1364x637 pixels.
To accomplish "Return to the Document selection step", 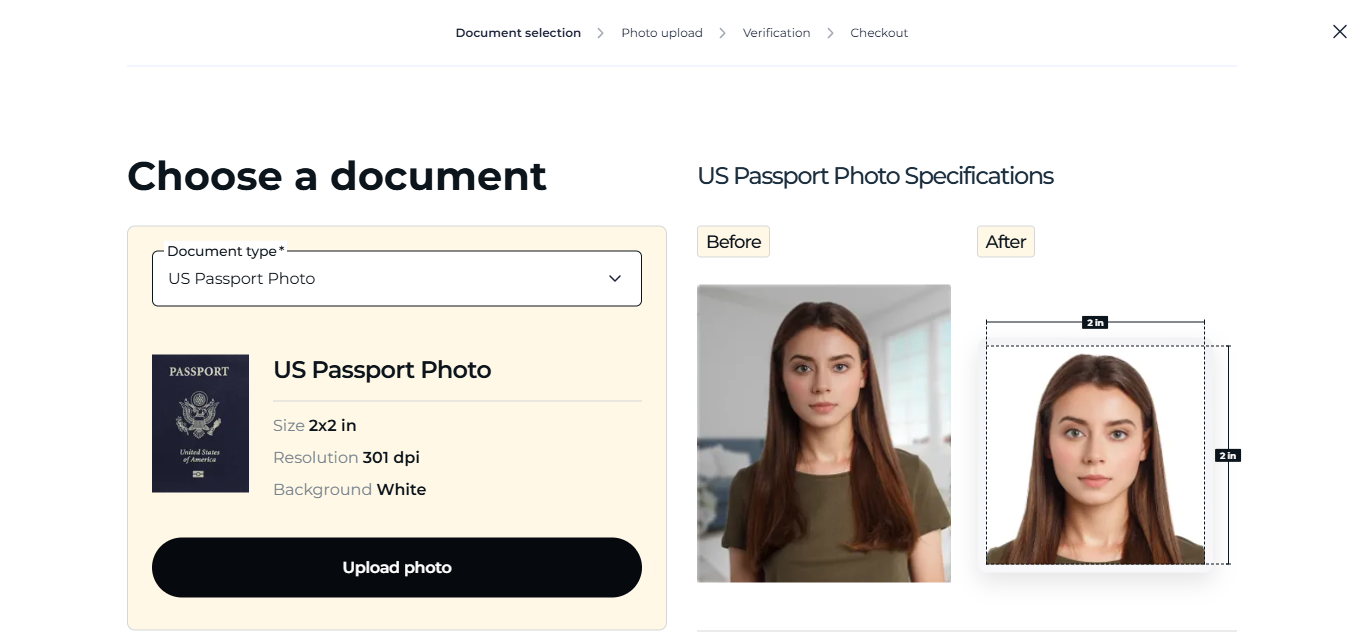I will 518,32.
